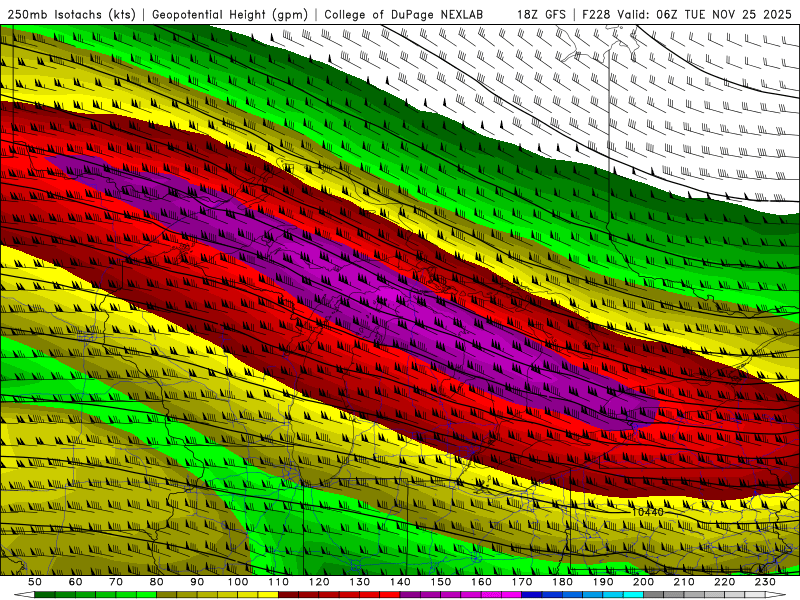
Task: Click the '120' value on the color scale
Action: (x=319, y=582)
